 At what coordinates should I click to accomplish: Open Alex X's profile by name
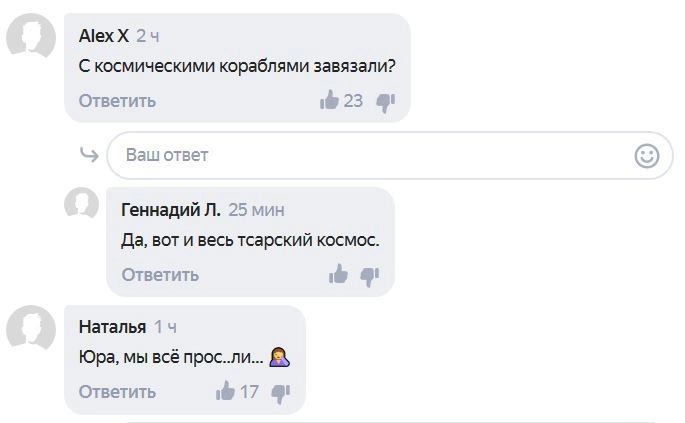[103, 36]
